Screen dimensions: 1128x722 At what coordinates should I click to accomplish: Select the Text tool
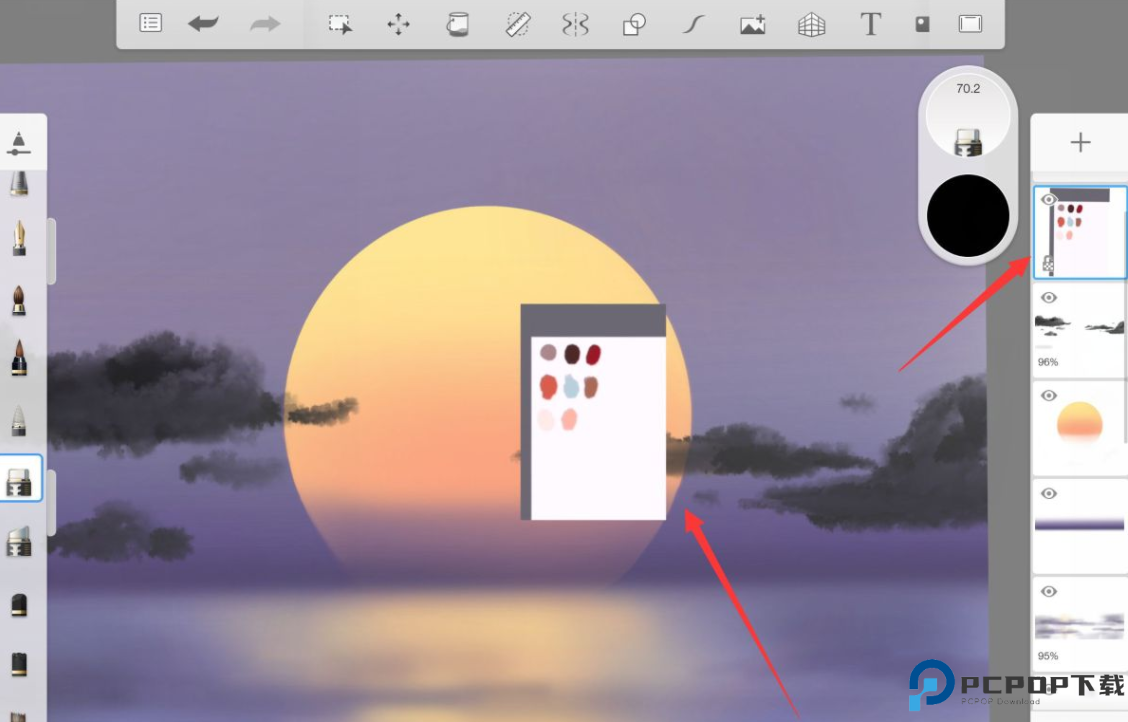(871, 24)
